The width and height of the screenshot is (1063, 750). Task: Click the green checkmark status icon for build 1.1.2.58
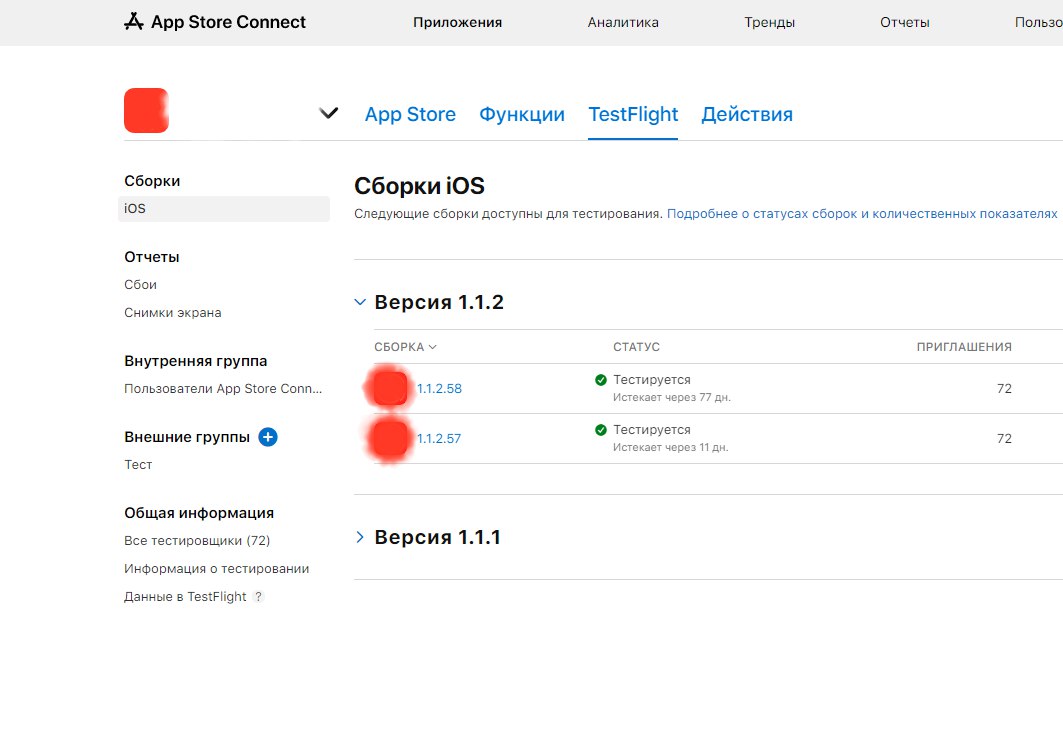tap(601, 380)
